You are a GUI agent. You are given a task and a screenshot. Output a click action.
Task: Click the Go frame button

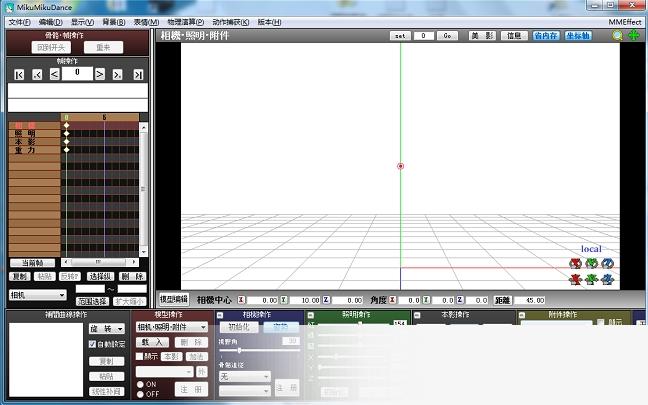pos(447,36)
